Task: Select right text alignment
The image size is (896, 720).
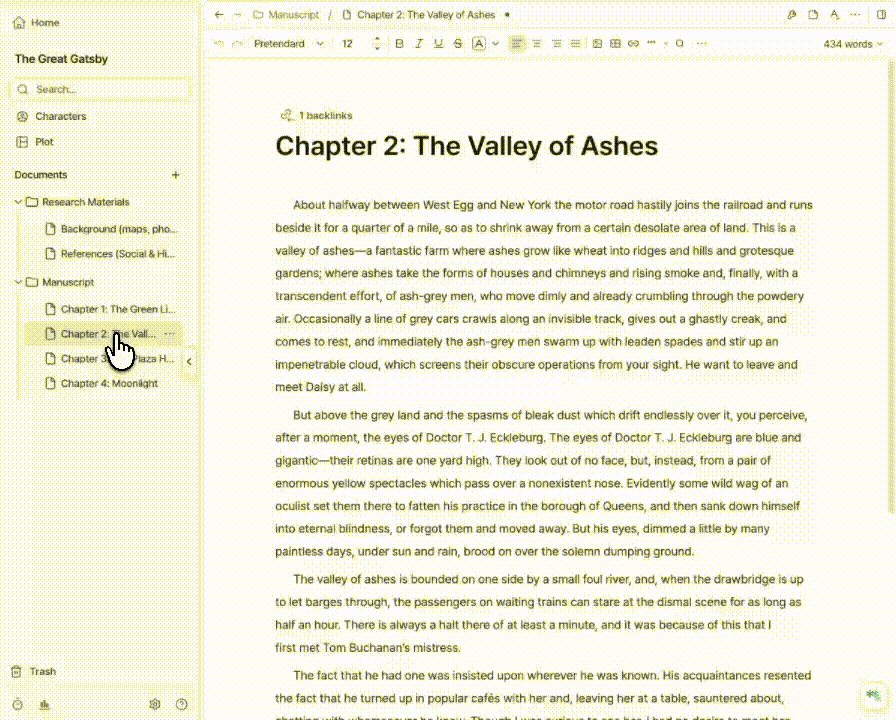Action: [556, 43]
